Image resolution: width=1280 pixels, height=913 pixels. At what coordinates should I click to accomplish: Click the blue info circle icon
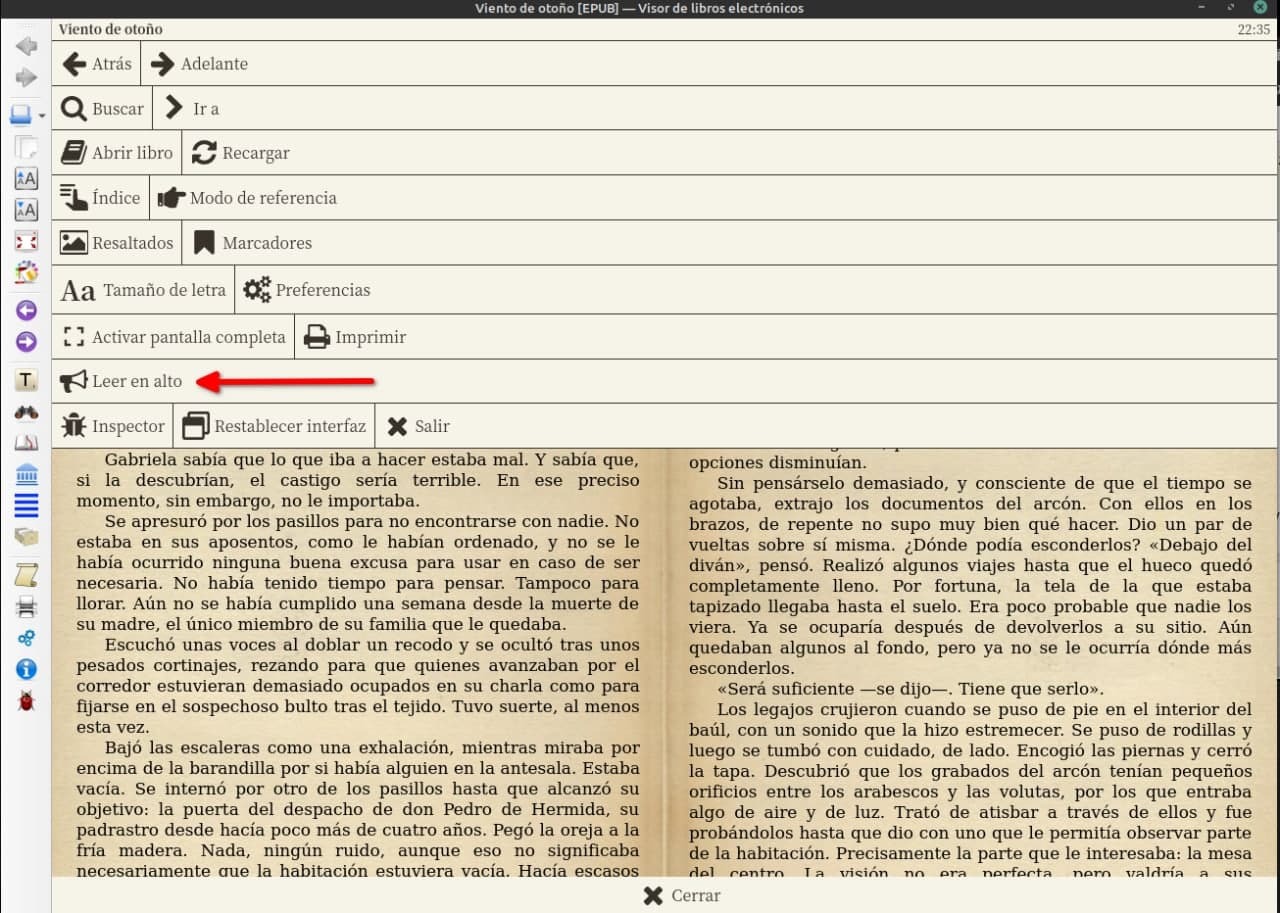point(26,669)
